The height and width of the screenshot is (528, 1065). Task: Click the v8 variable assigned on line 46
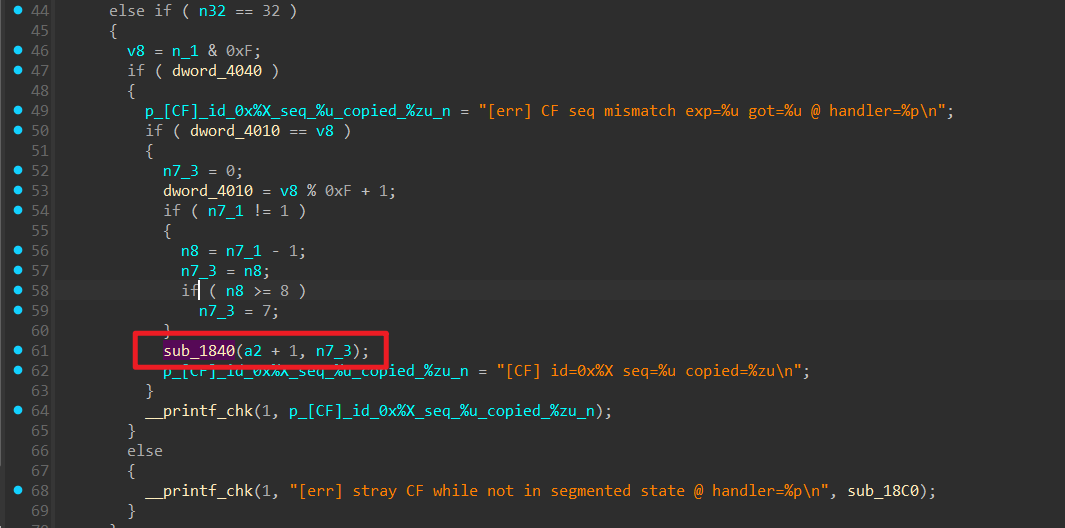tap(136, 51)
